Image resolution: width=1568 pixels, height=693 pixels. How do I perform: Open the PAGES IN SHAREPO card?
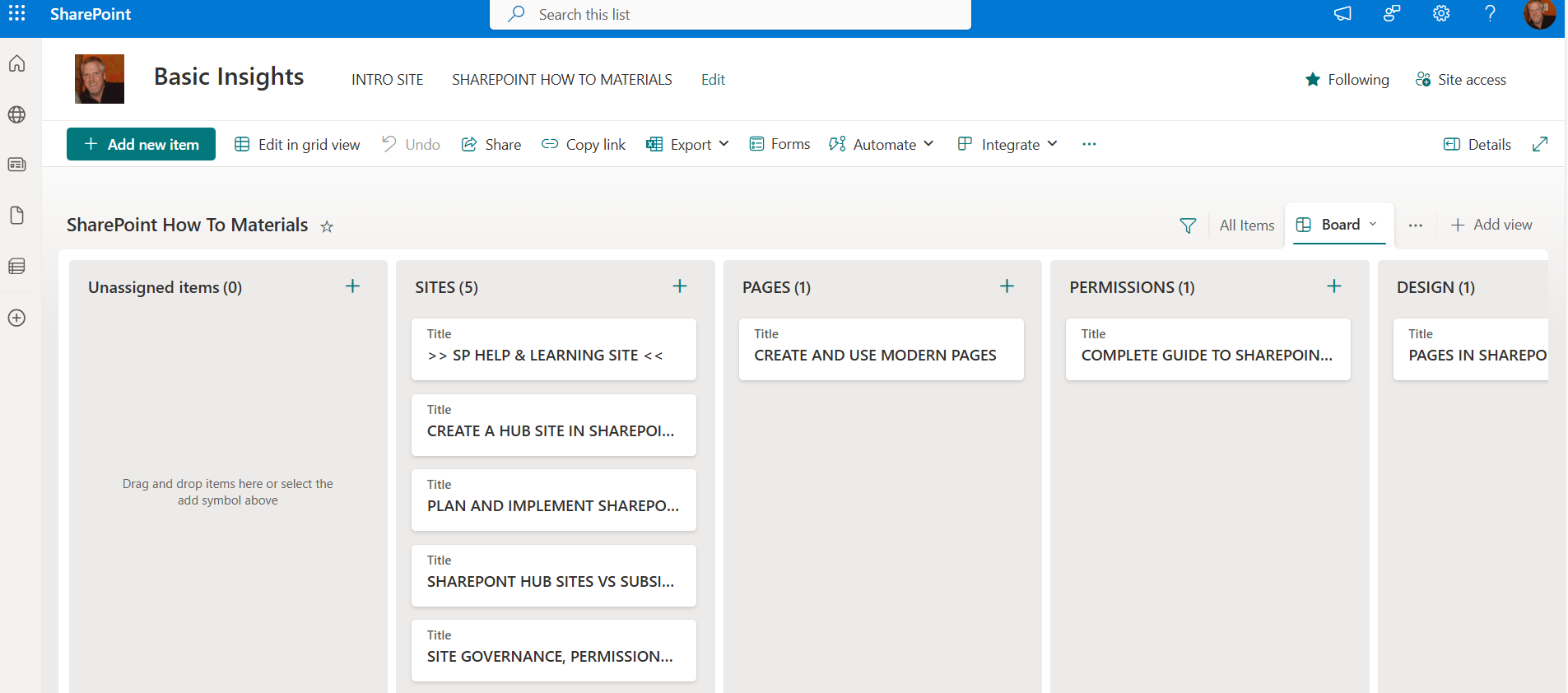(1471, 349)
